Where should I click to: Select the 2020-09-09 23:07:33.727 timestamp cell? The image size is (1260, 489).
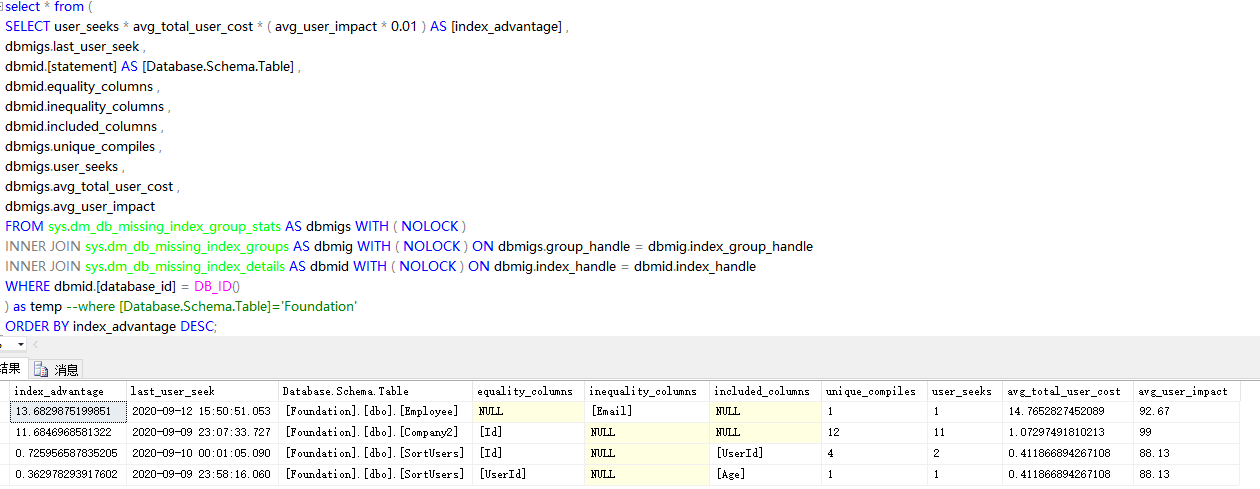tap(202, 432)
